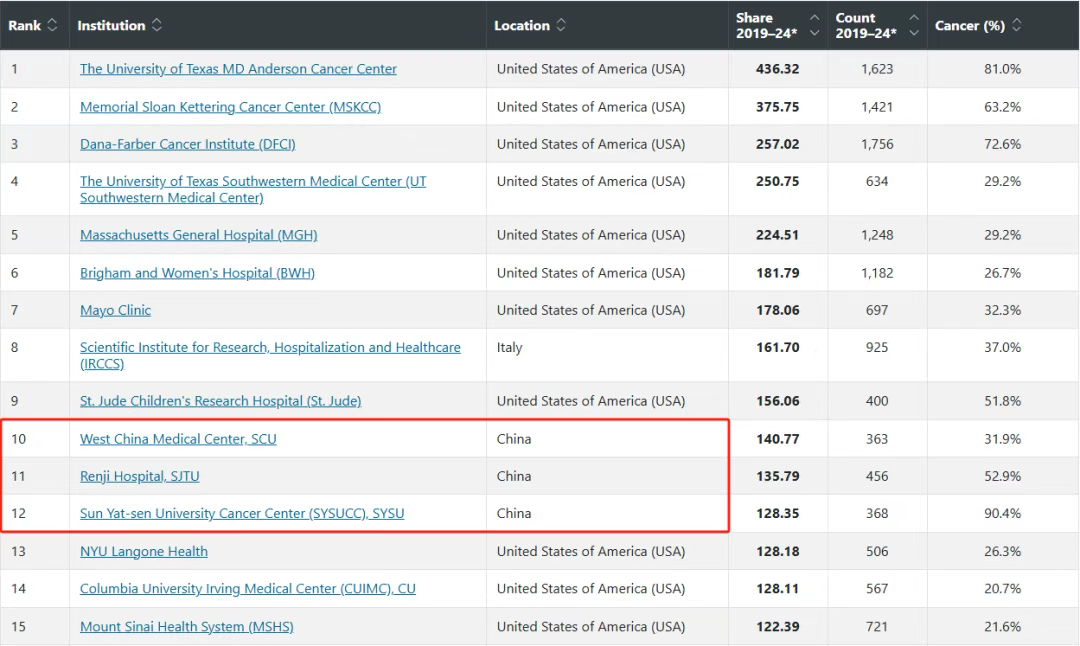Select cancer percentage 72.6%
This screenshot has width=1080, height=646.
(x=1002, y=144)
